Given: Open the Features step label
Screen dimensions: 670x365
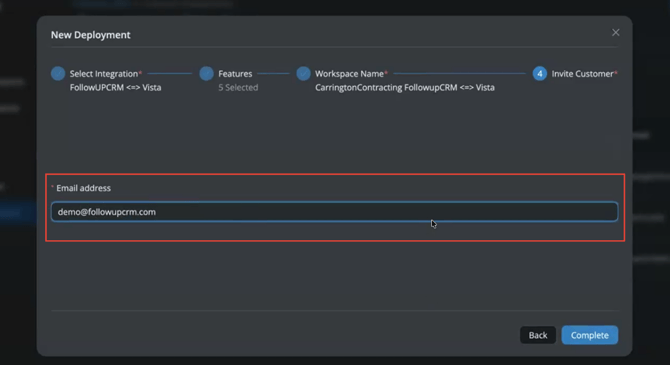Looking at the screenshot, I should pyautogui.click(x=235, y=74).
